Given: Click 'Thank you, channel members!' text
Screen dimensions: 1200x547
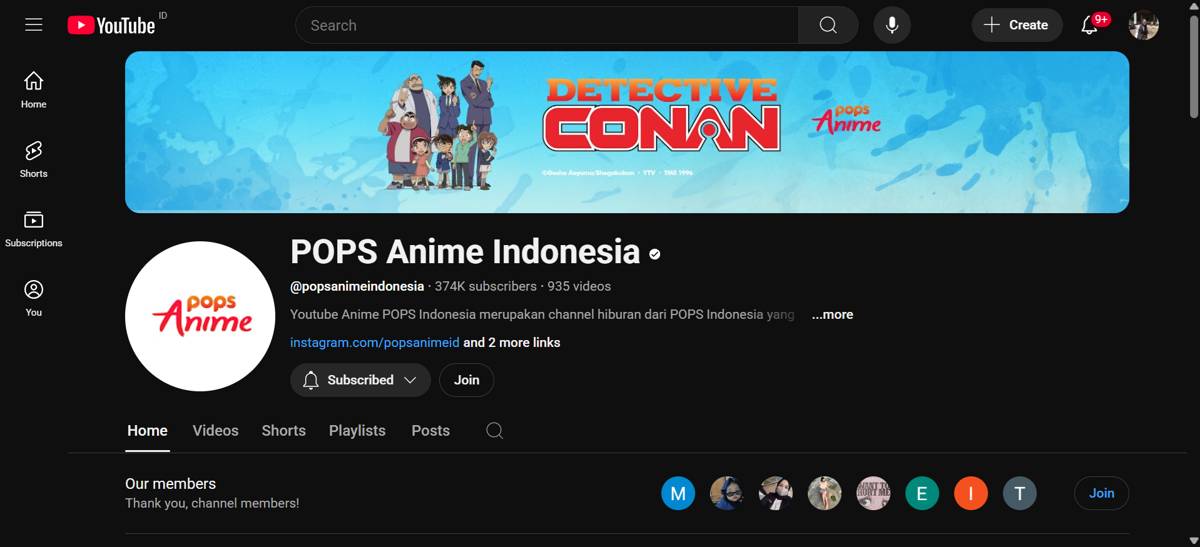Looking at the screenshot, I should pyautogui.click(x=212, y=503).
